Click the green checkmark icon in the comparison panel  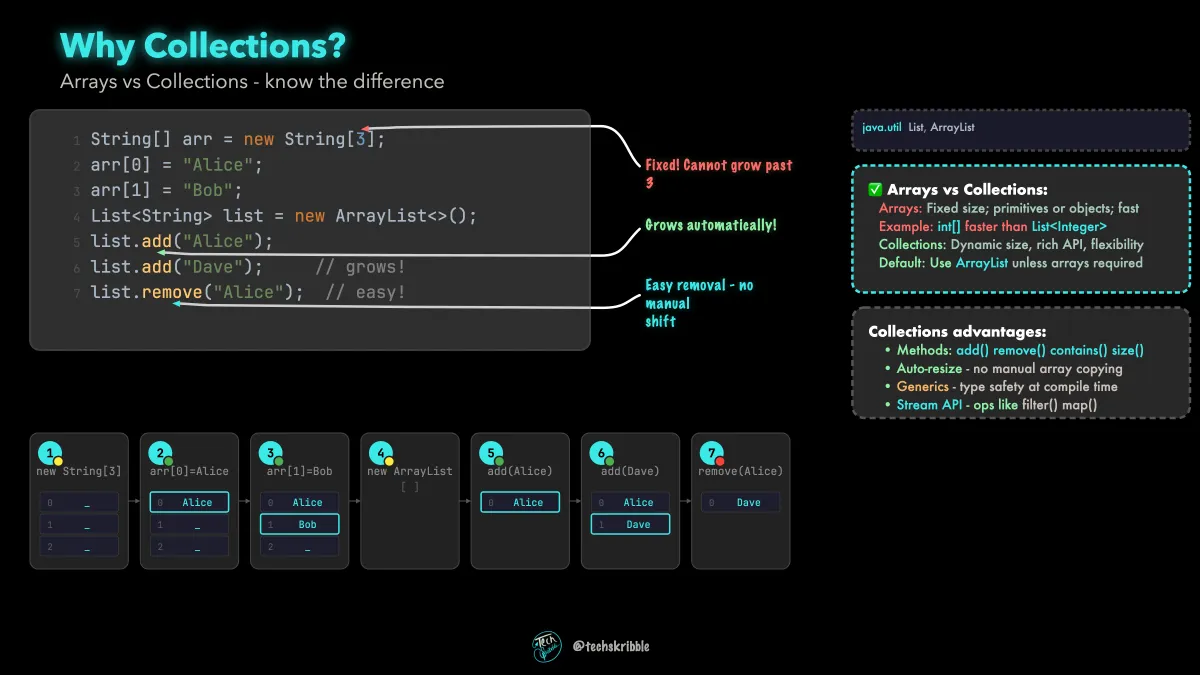(x=875, y=190)
